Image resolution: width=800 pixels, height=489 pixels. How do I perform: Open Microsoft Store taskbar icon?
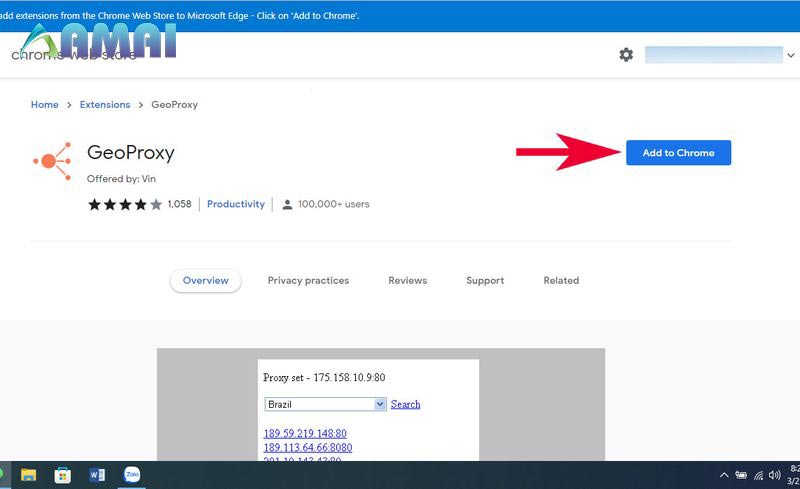coord(63,475)
